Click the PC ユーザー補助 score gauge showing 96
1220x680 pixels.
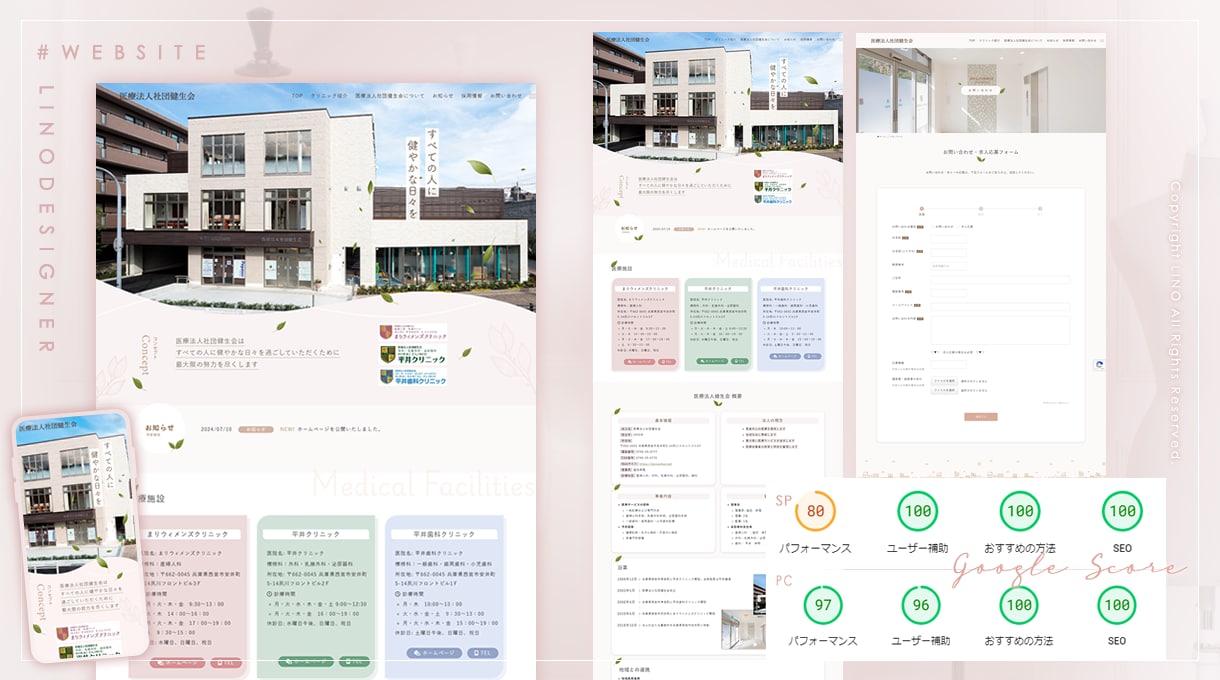tap(921, 605)
